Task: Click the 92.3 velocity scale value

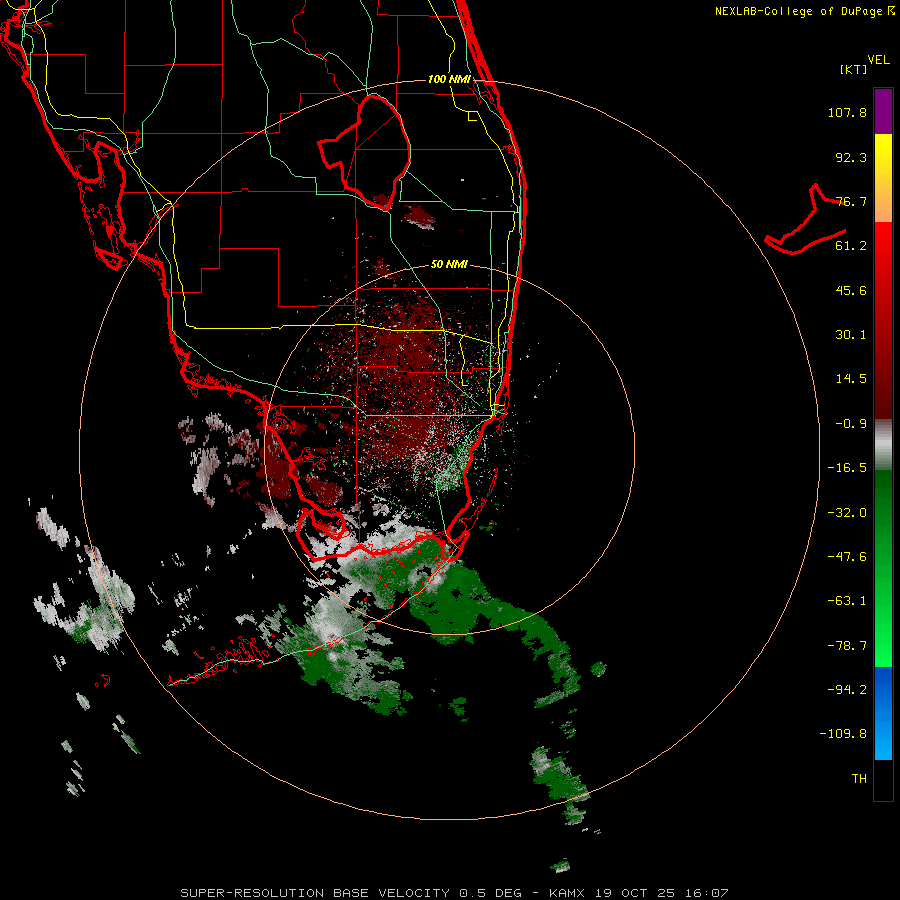Action: click(x=851, y=157)
